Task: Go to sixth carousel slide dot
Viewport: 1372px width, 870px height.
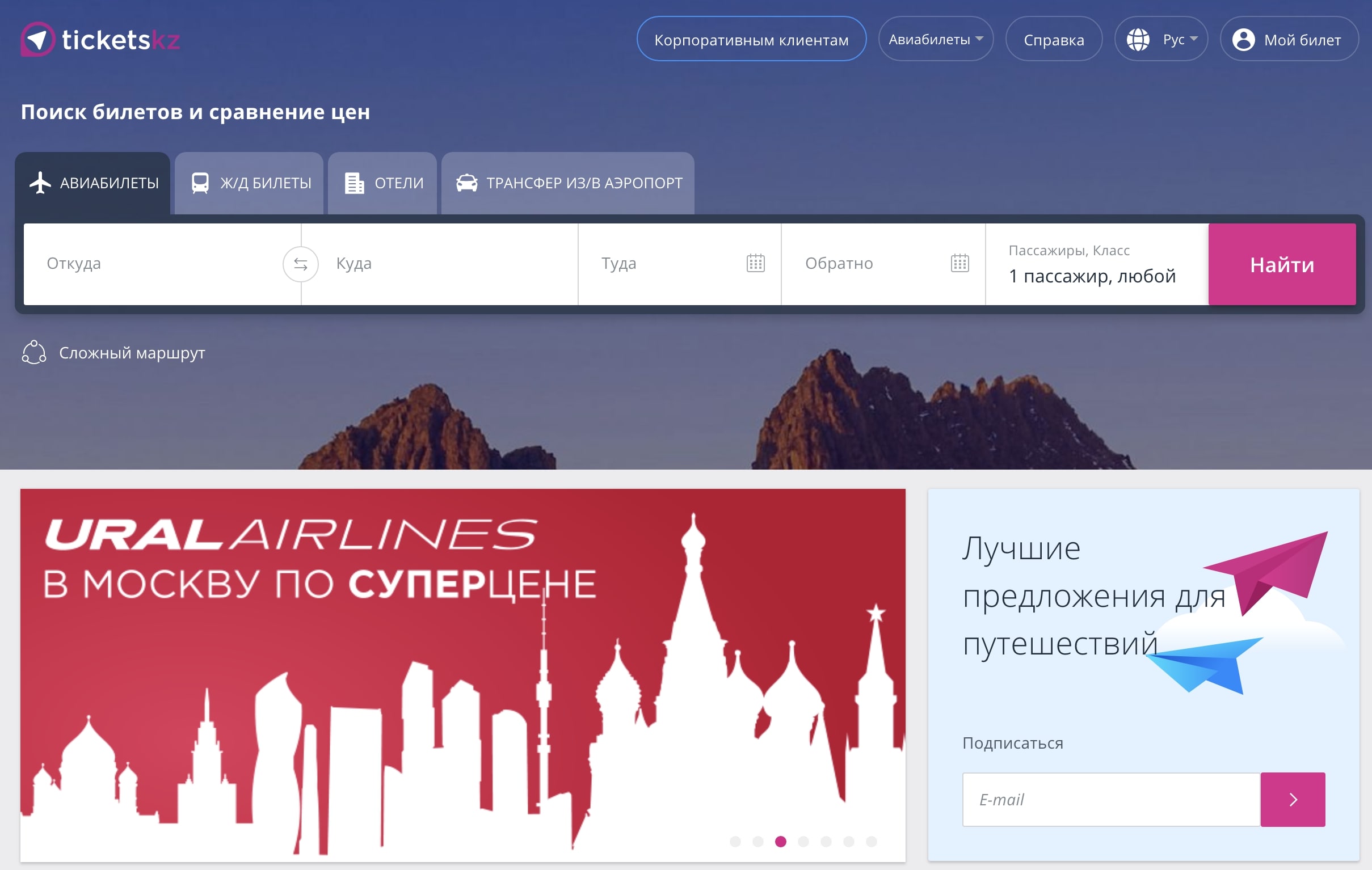Action: [848, 842]
